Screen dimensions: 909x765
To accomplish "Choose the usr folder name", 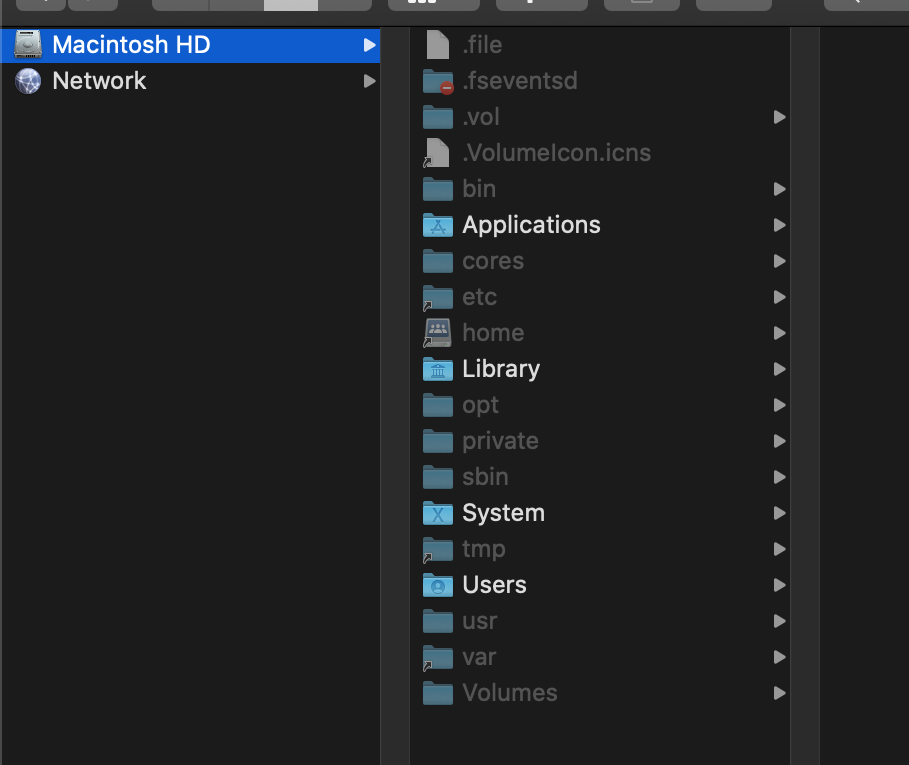I will pyautogui.click(x=479, y=621).
